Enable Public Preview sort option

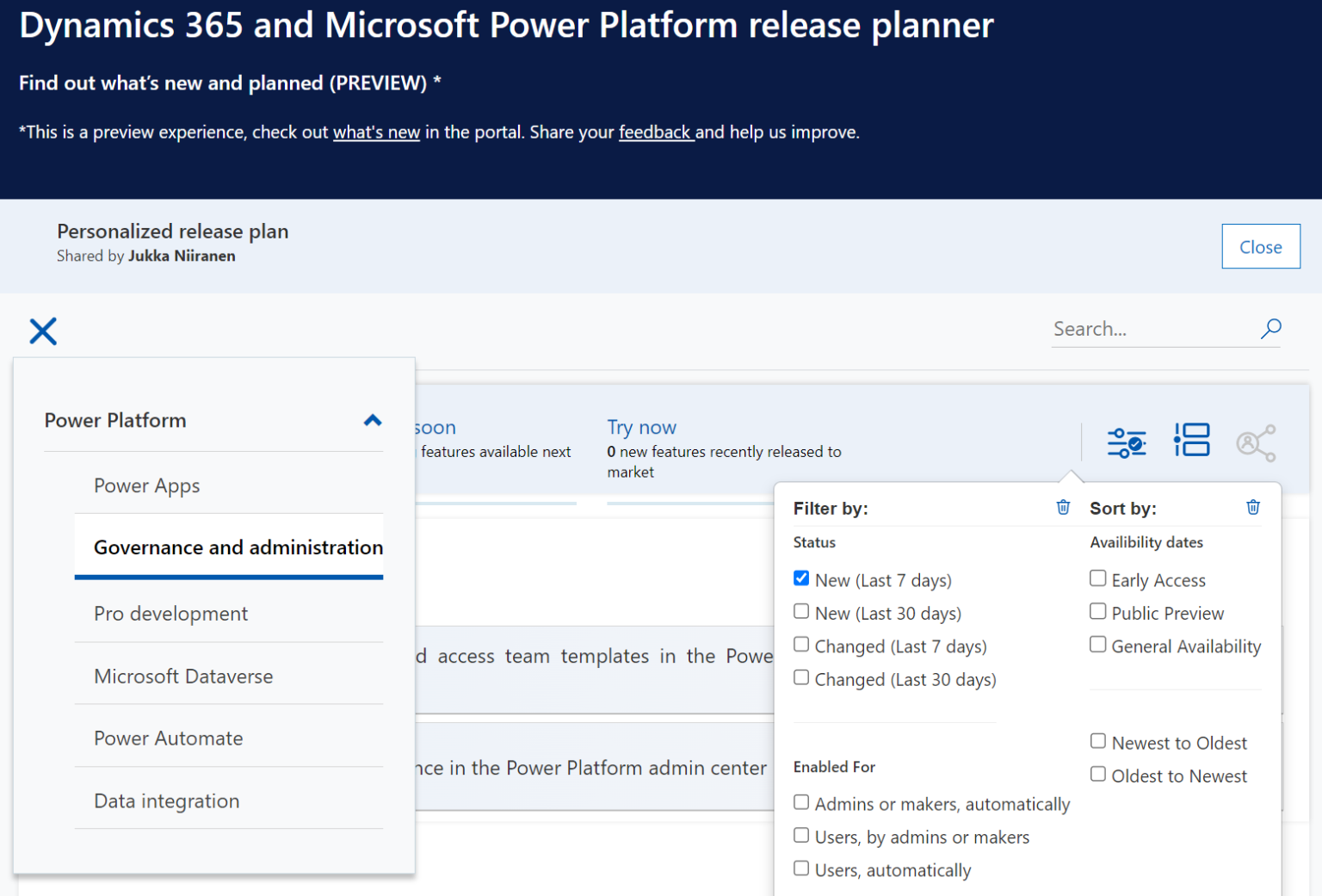coord(1098,611)
